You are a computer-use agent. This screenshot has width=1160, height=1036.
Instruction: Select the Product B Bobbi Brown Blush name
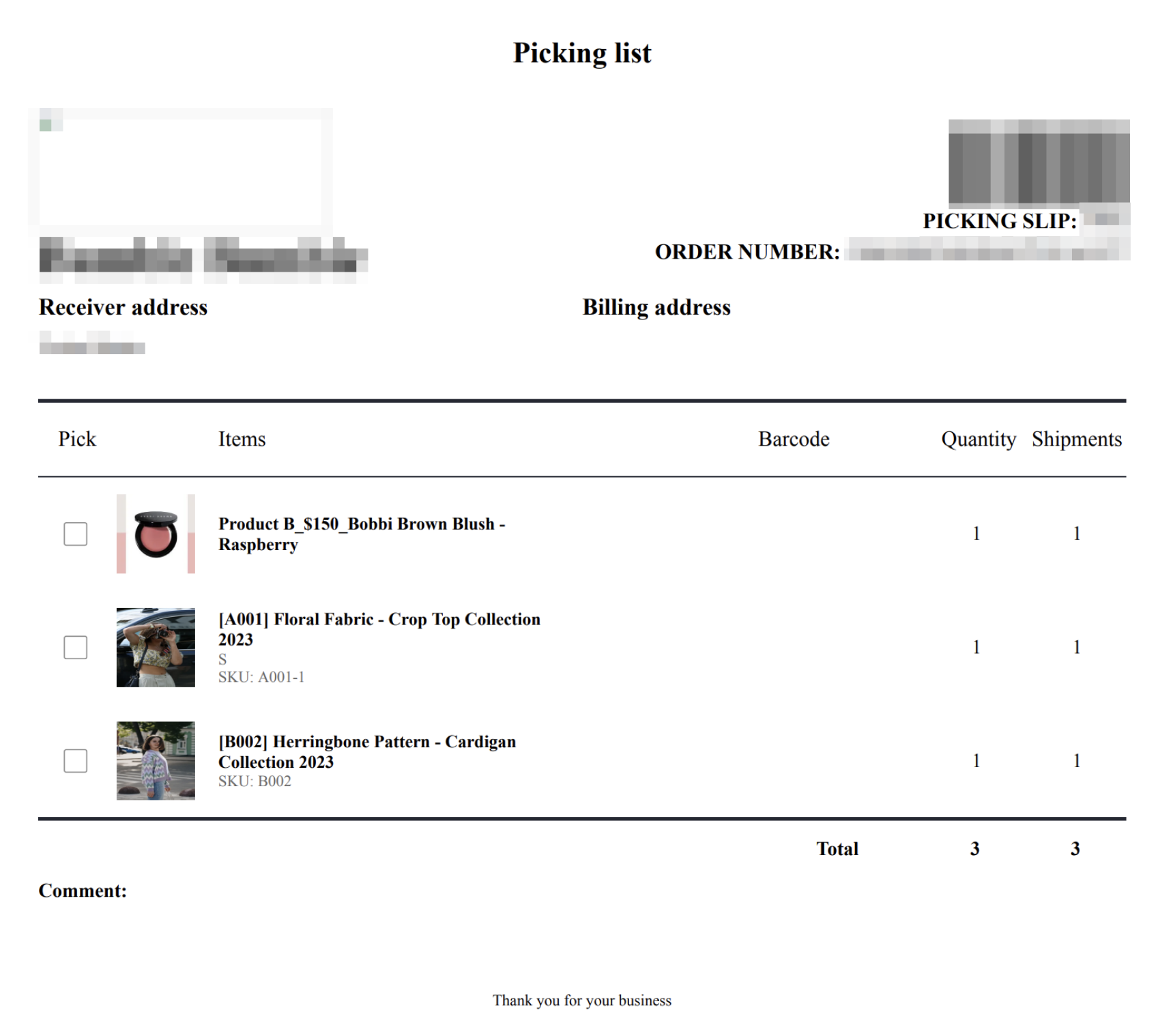[362, 534]
